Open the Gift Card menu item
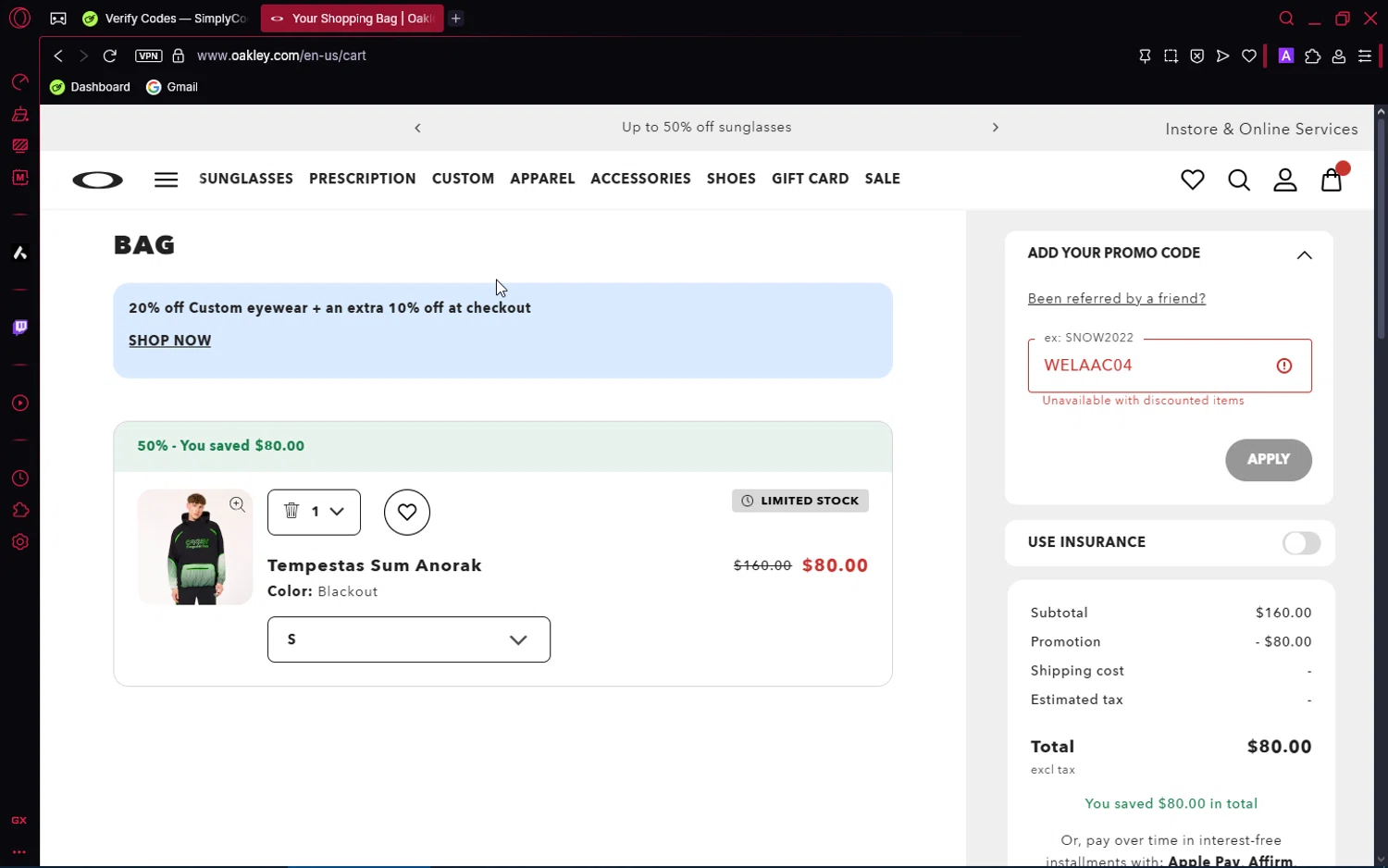This screenshot has width=1388, height=868. coord(810,179)
